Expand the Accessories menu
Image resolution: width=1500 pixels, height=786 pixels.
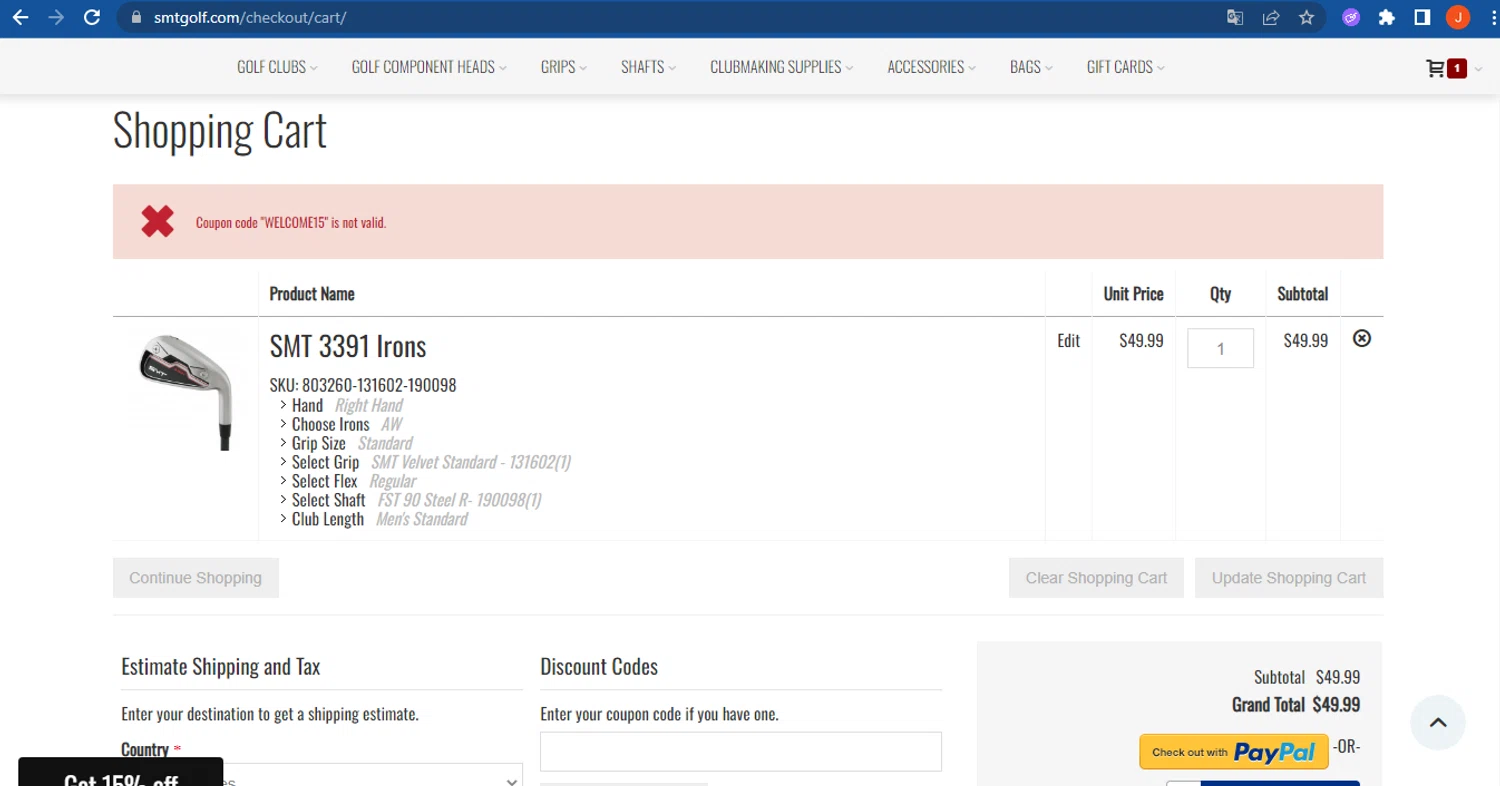coord(932,67)
